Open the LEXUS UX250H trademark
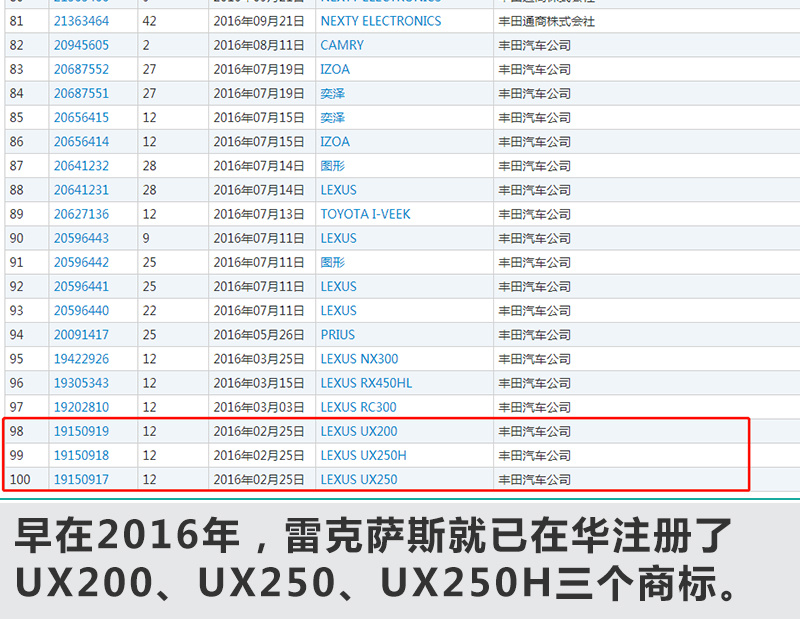This screenshot has height=619, width=800. click(363, 455)
